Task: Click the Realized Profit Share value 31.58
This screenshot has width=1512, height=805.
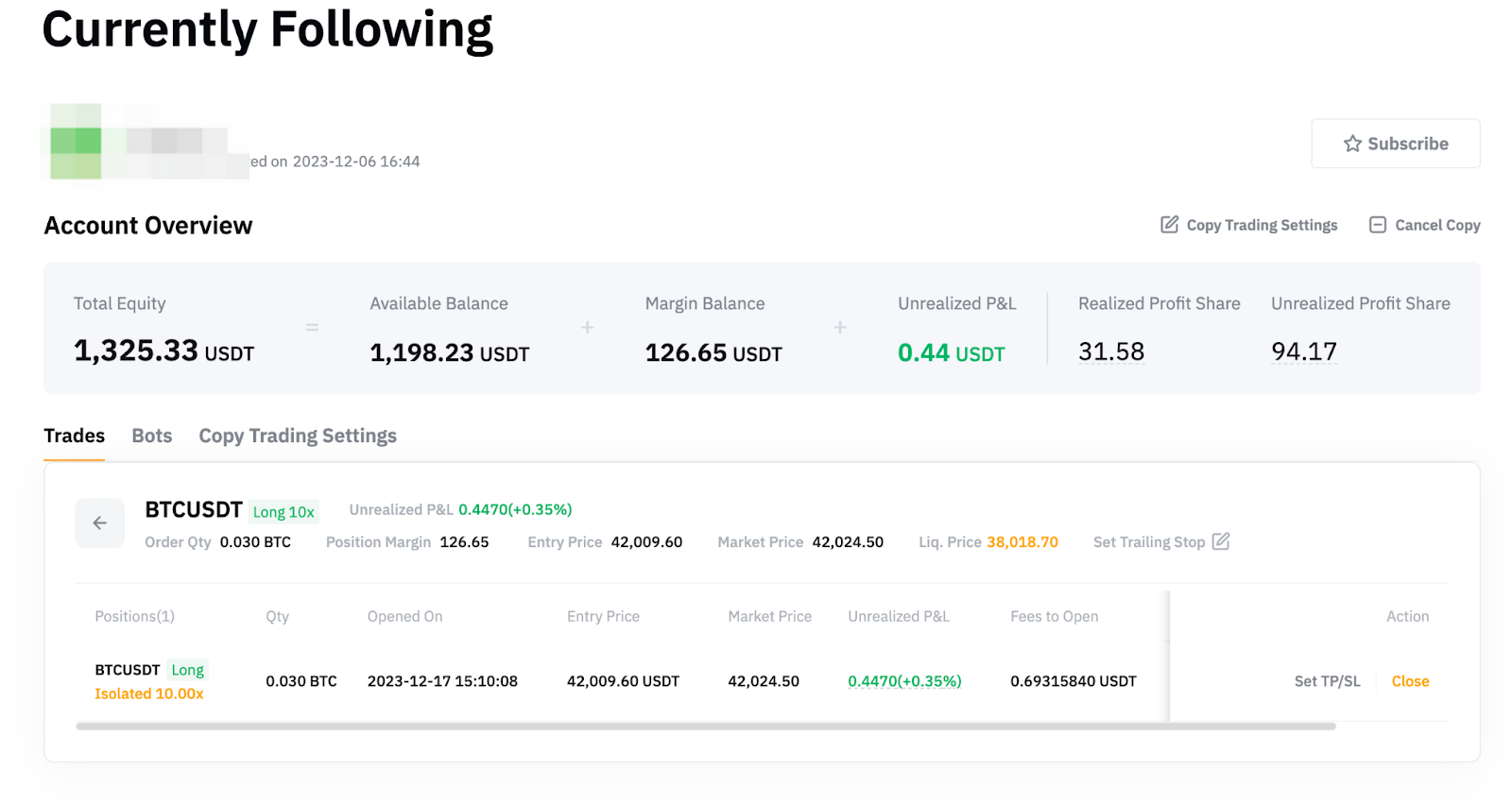Action: tap(1111, 351)
